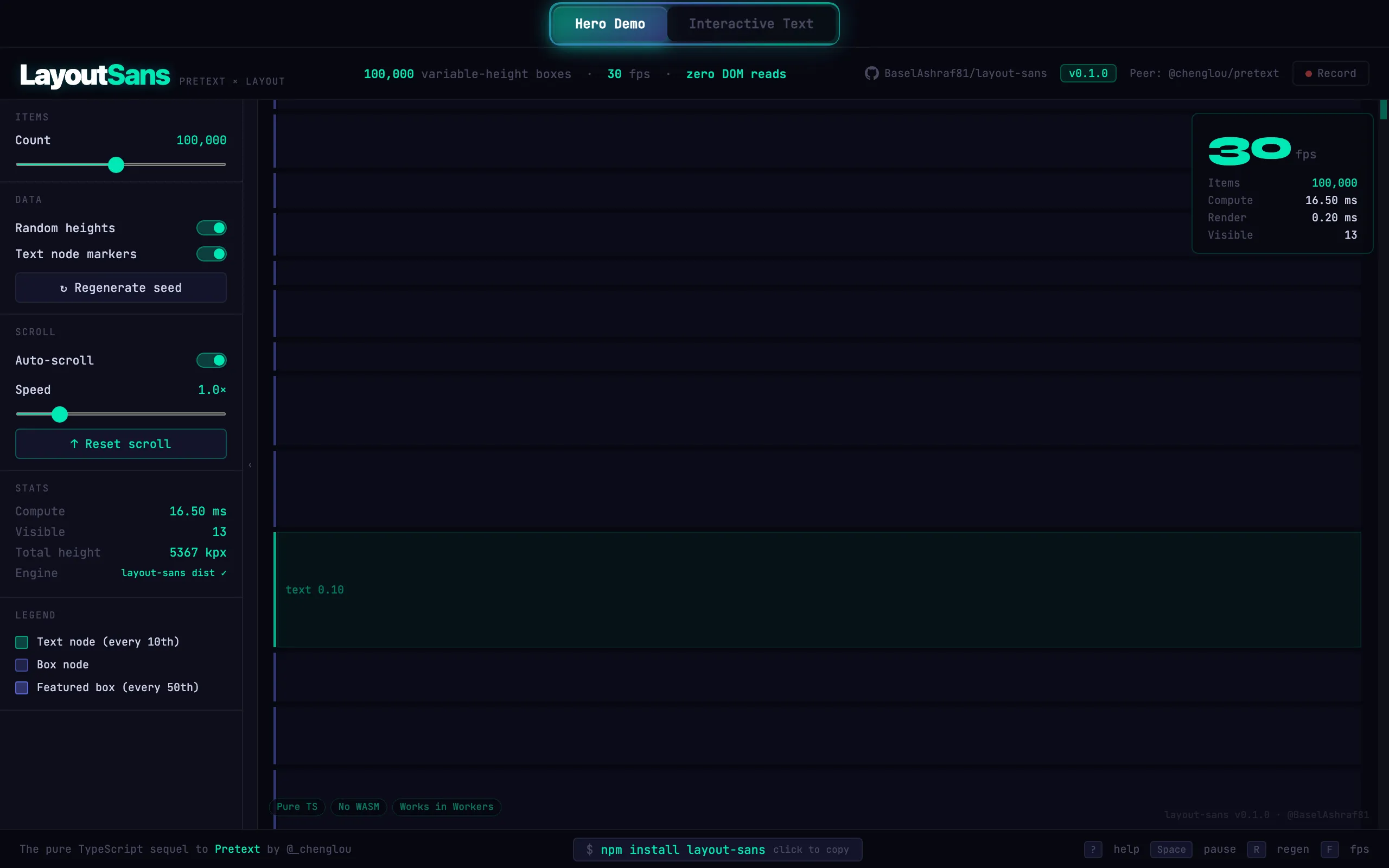
Task: Click the GitHub octocat icon
Action: coord(871,73)
